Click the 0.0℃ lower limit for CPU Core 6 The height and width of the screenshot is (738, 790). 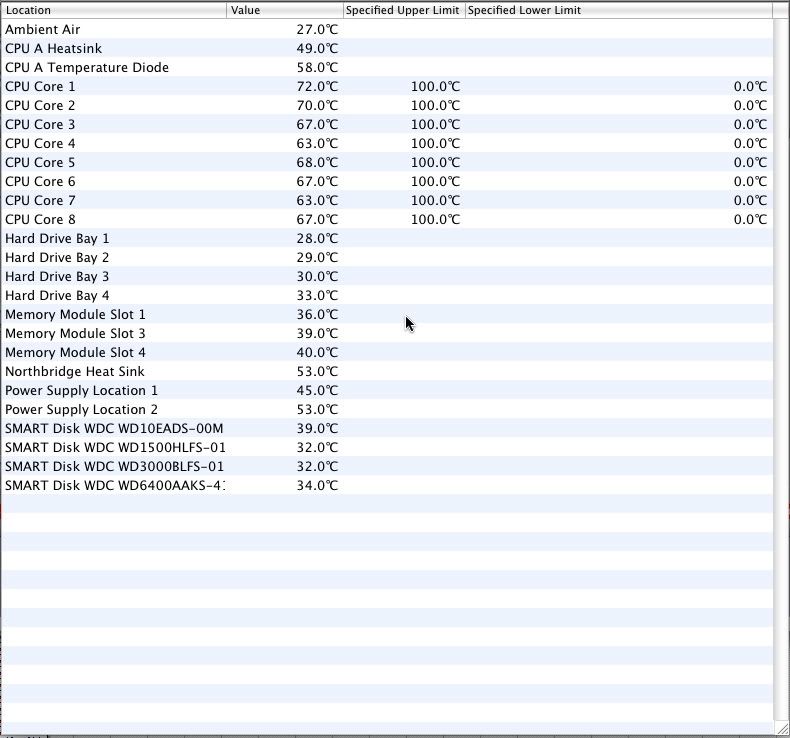[x=750, y=181]
